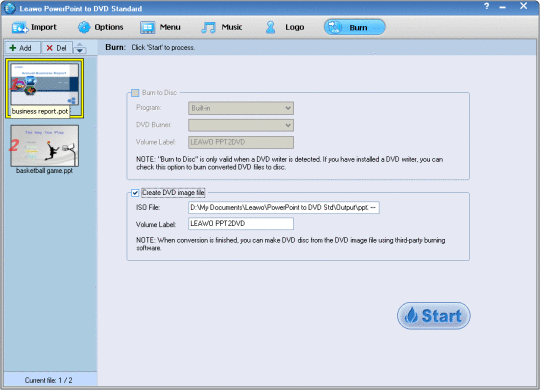The image size is (540, 390).
Task: Open the Import section
Action: click(34, 27)
